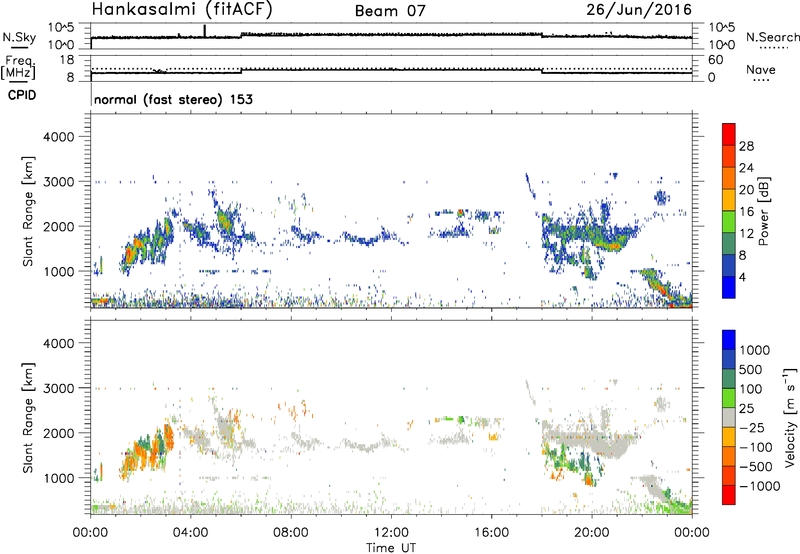800x554 pixels.
Task: Click the 20:00 time tick label
Action: coord(592,533)
